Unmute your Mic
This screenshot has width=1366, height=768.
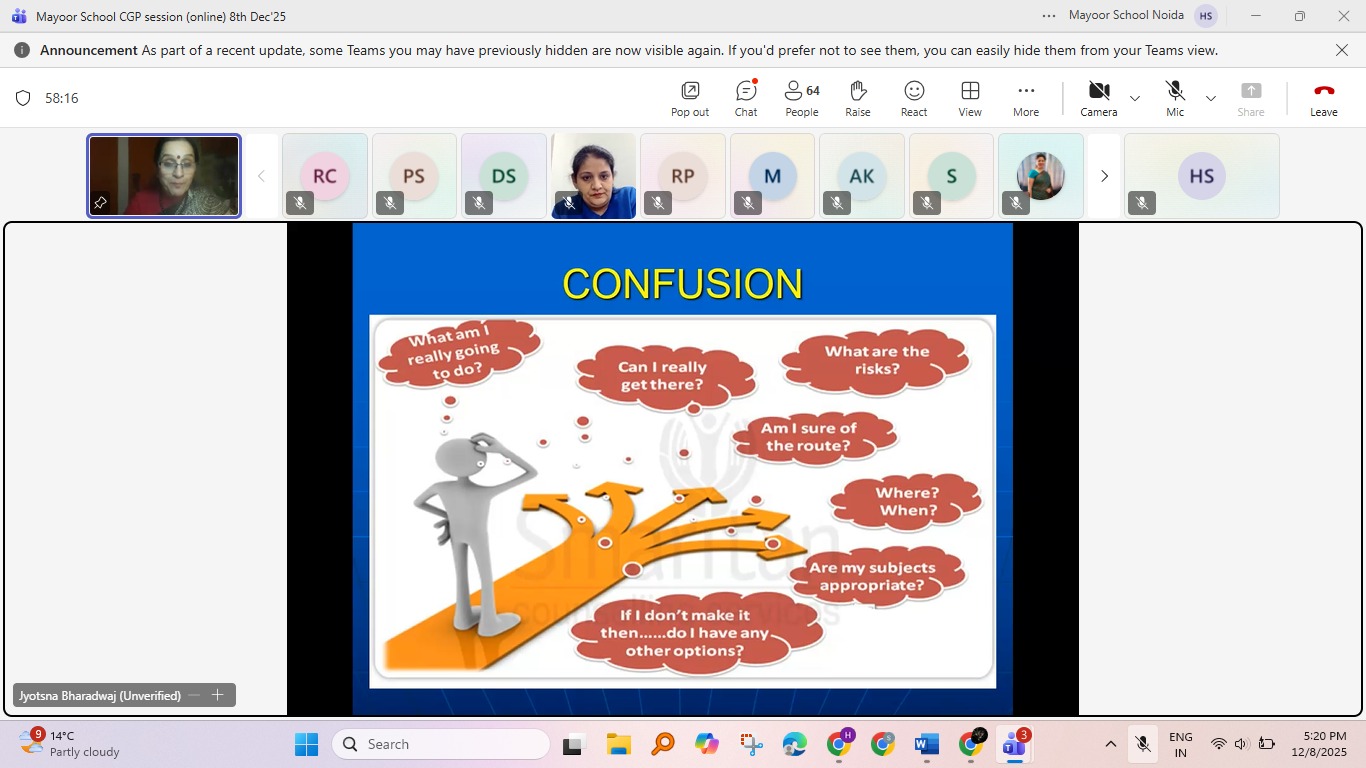[1174, 97]
